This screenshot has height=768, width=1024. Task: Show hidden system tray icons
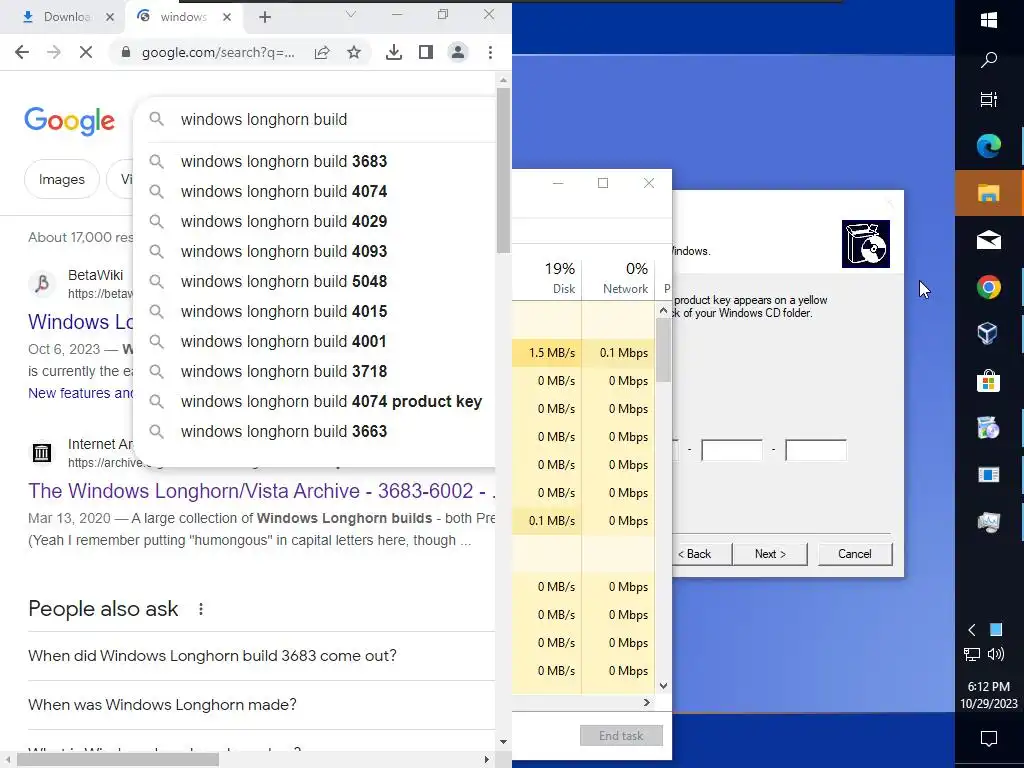(972, 630)
